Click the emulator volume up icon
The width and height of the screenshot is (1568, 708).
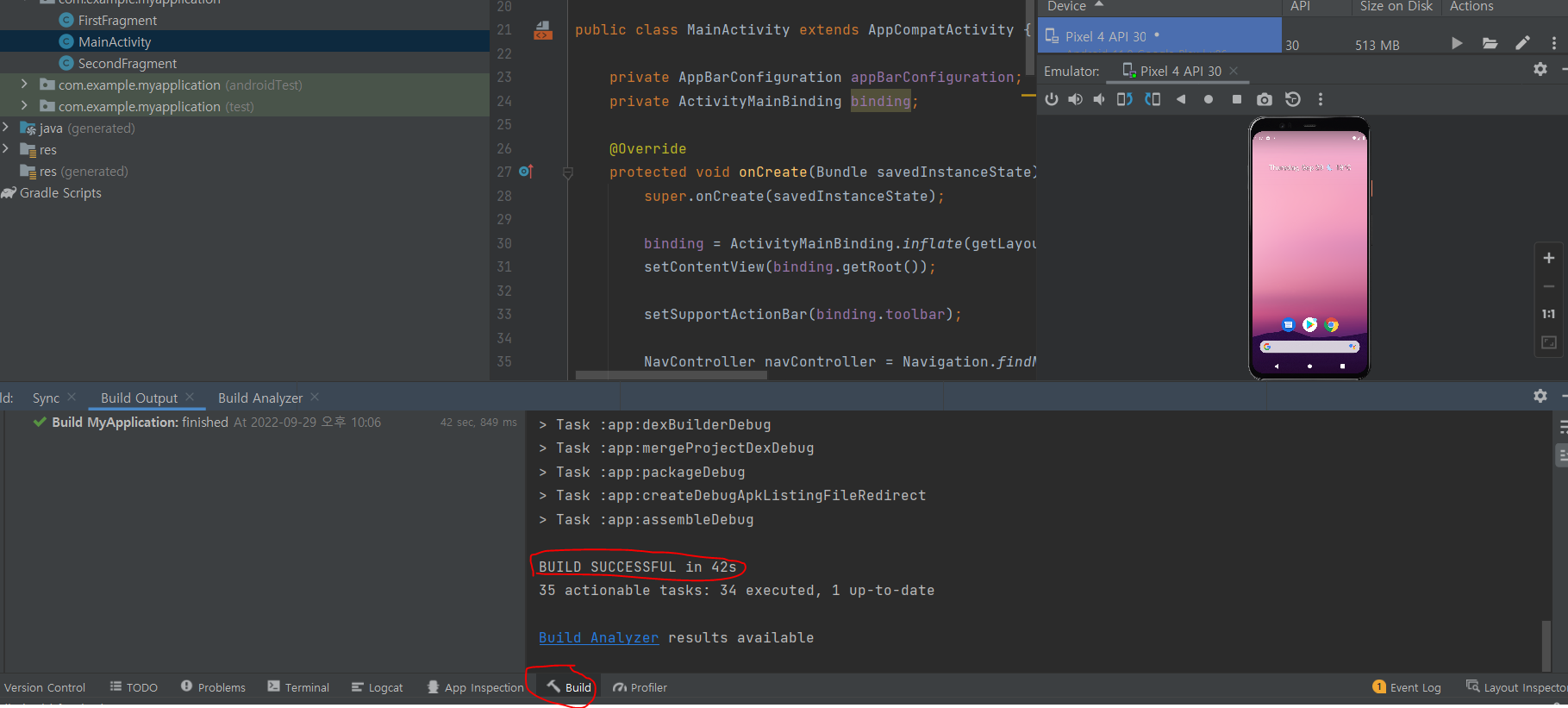1075,99
